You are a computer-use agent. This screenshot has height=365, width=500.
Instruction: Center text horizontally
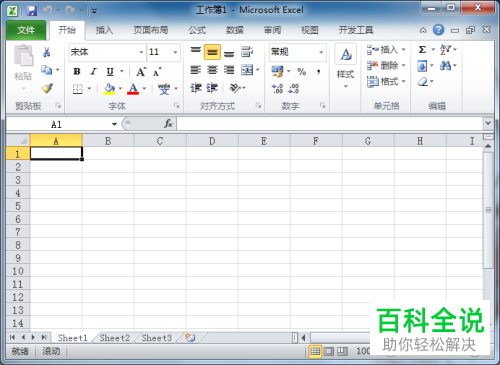[212, 70]
